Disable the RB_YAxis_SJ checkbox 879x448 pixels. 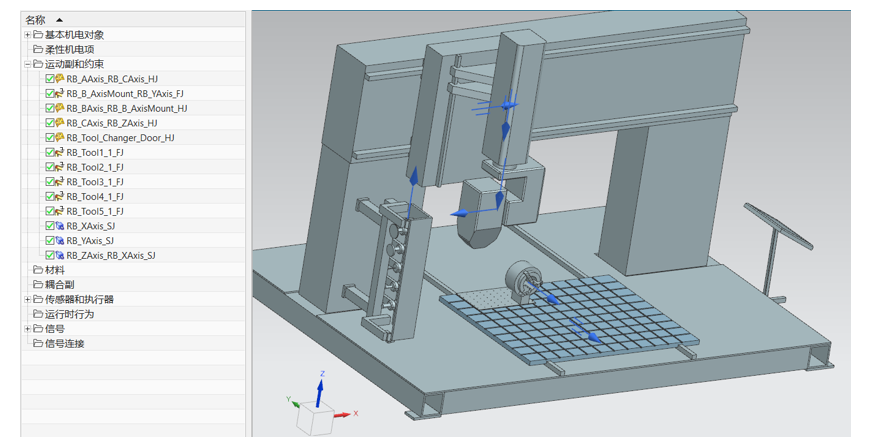tap(50, 241)
